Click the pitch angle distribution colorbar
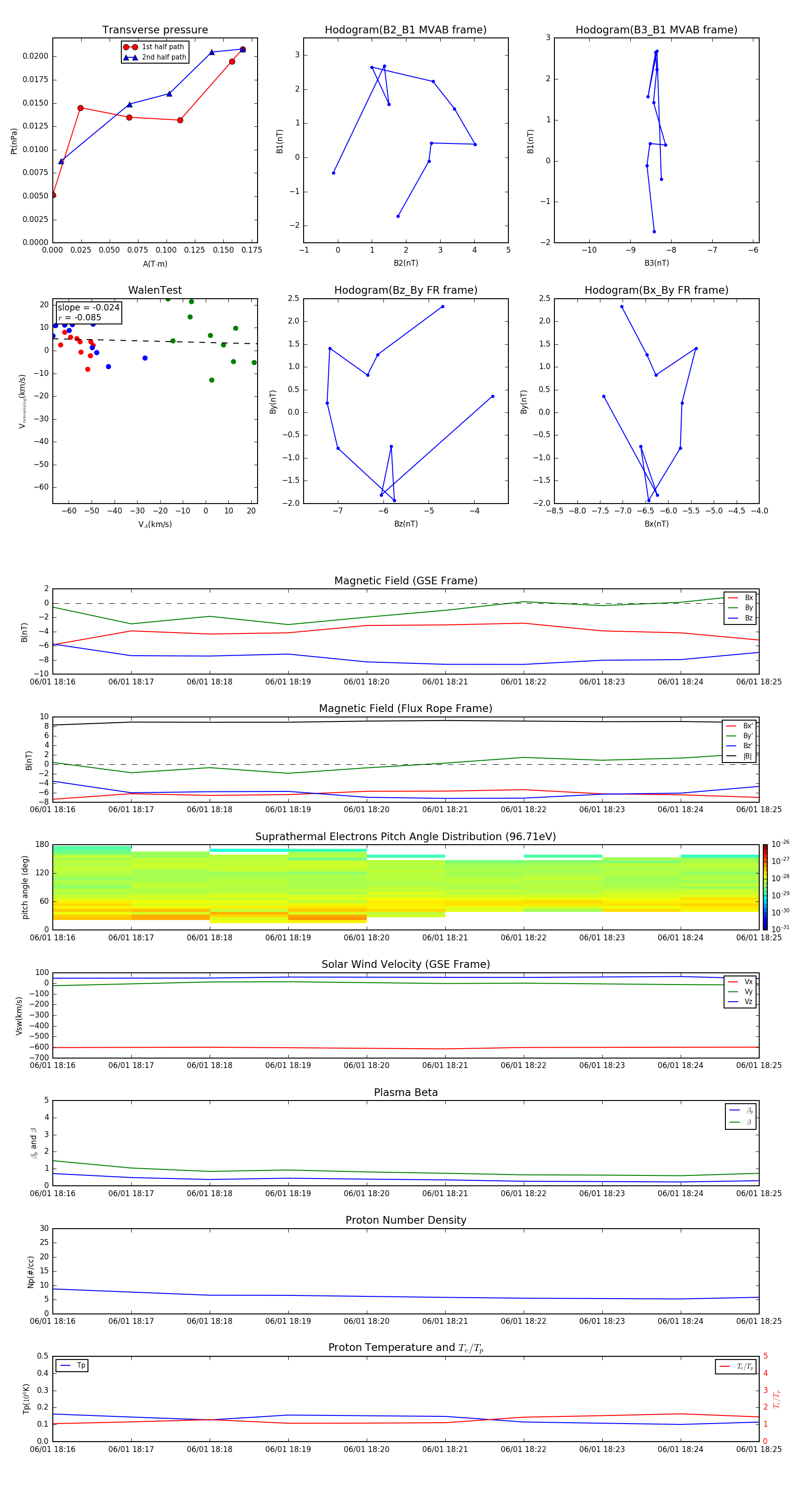Viewport: 812px width, 1489px height. tap(765, 887)
